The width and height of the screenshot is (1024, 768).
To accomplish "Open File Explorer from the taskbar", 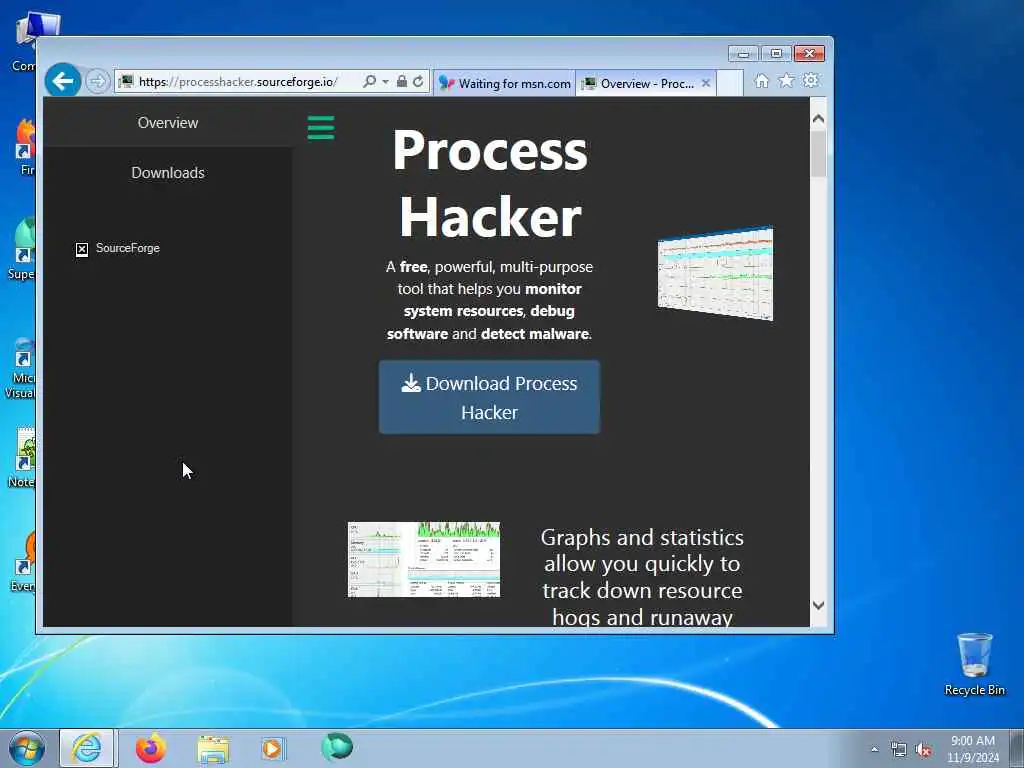I will [213, 749].
